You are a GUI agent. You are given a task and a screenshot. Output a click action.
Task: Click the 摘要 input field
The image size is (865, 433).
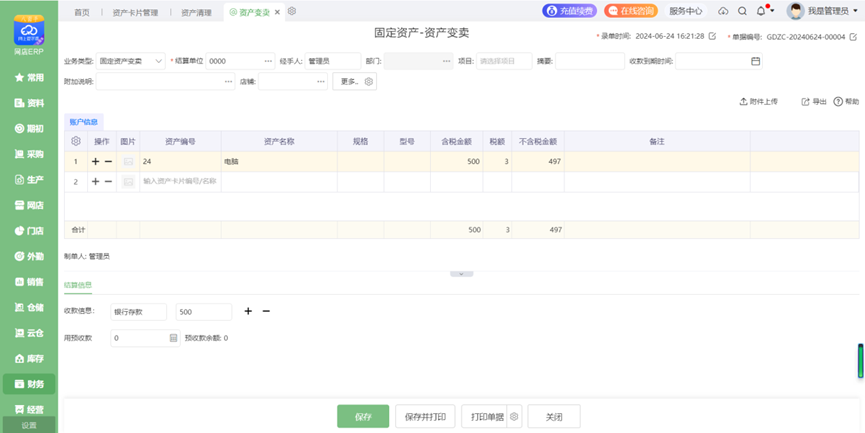pyautogui.click(x=590, y=61)
